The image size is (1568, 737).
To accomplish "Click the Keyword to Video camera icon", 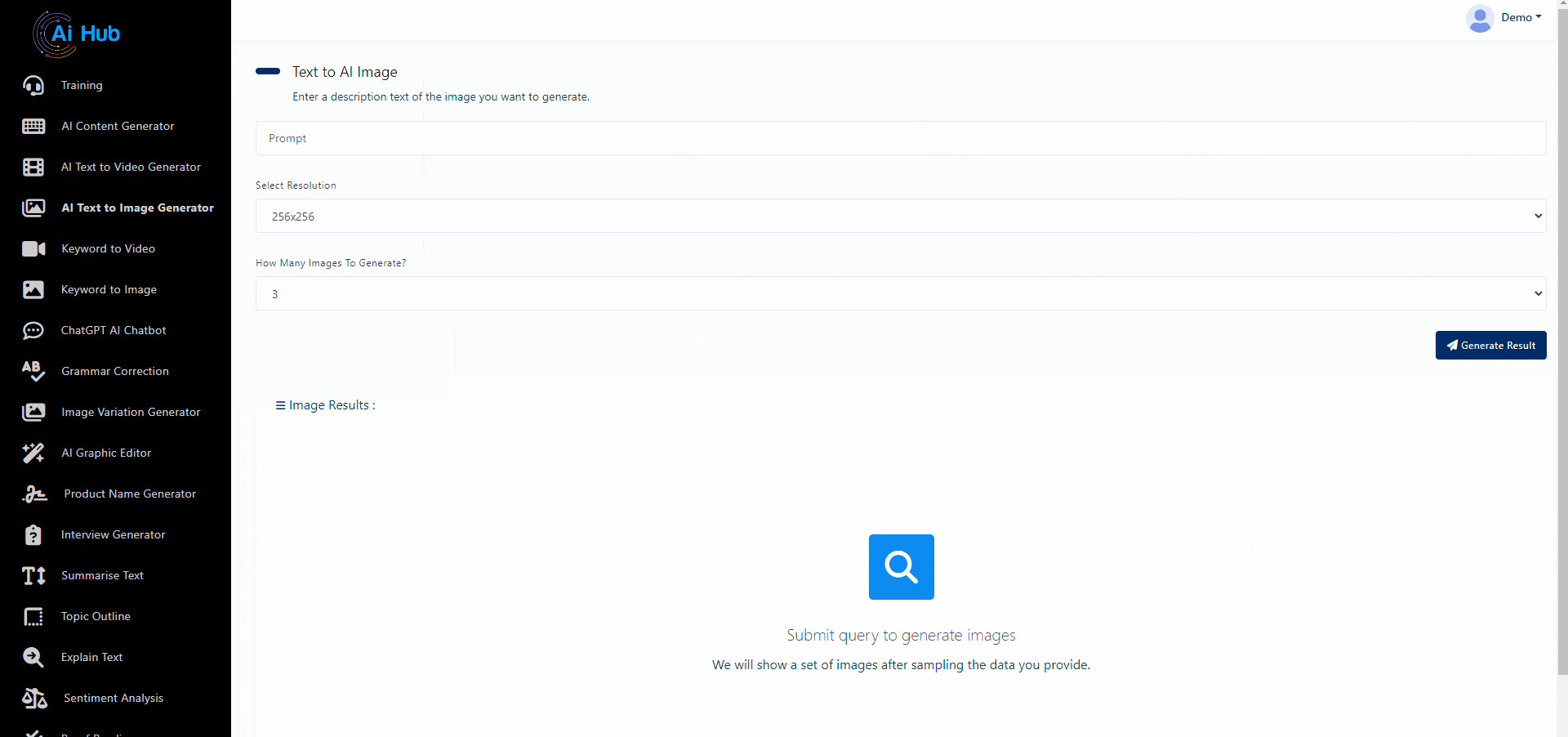I will coord(33,248).
